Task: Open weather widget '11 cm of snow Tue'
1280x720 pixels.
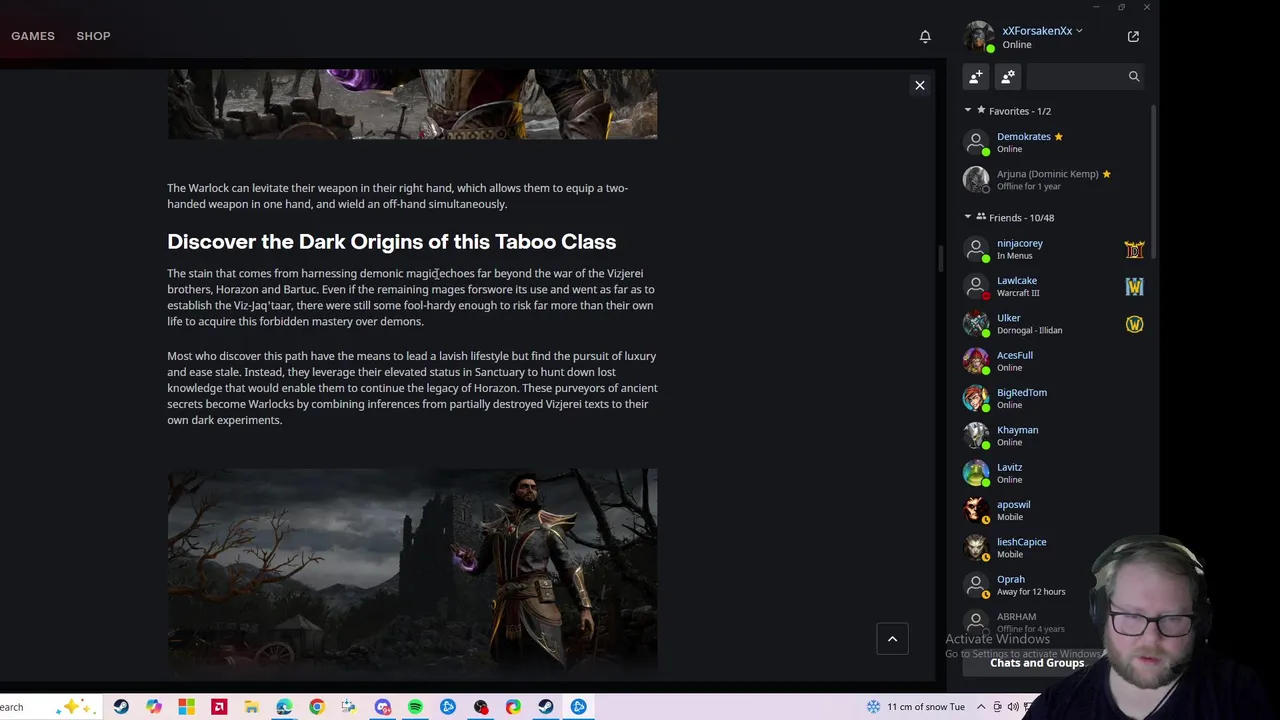Action: [916, 707]
